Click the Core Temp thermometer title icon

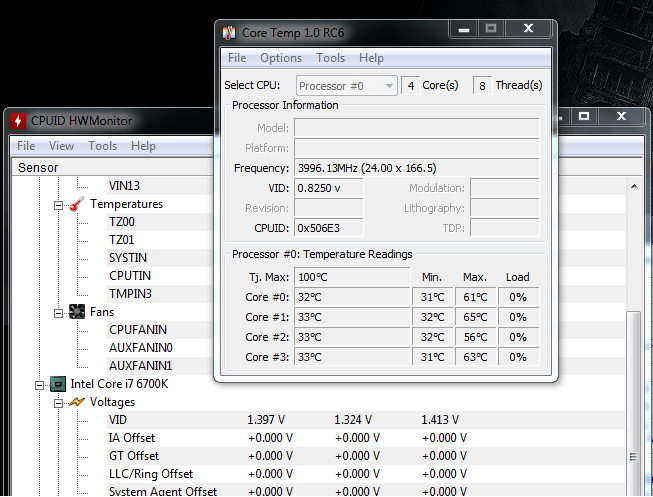[229, 32]
